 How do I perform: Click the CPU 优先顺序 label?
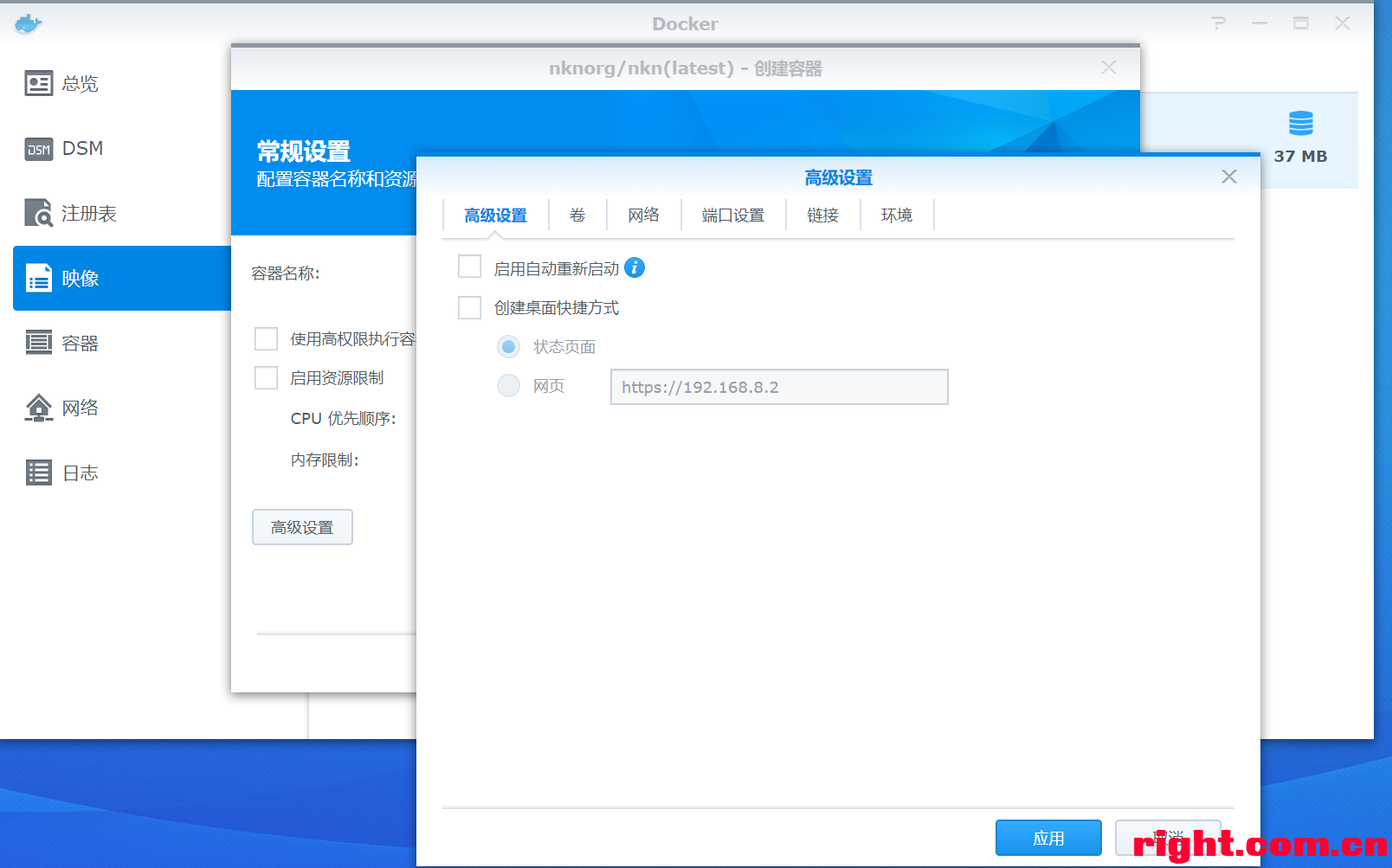tap(344, 419)
